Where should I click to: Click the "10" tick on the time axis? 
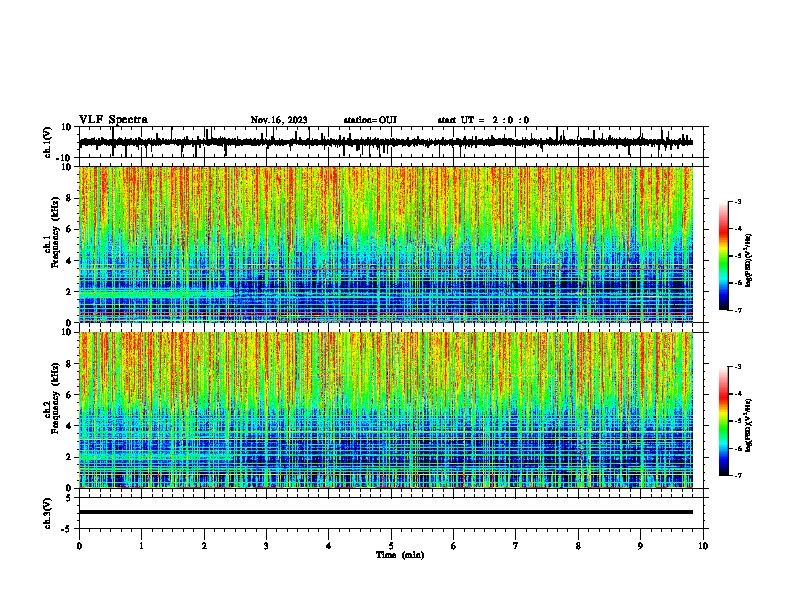(x=703, y=546)
